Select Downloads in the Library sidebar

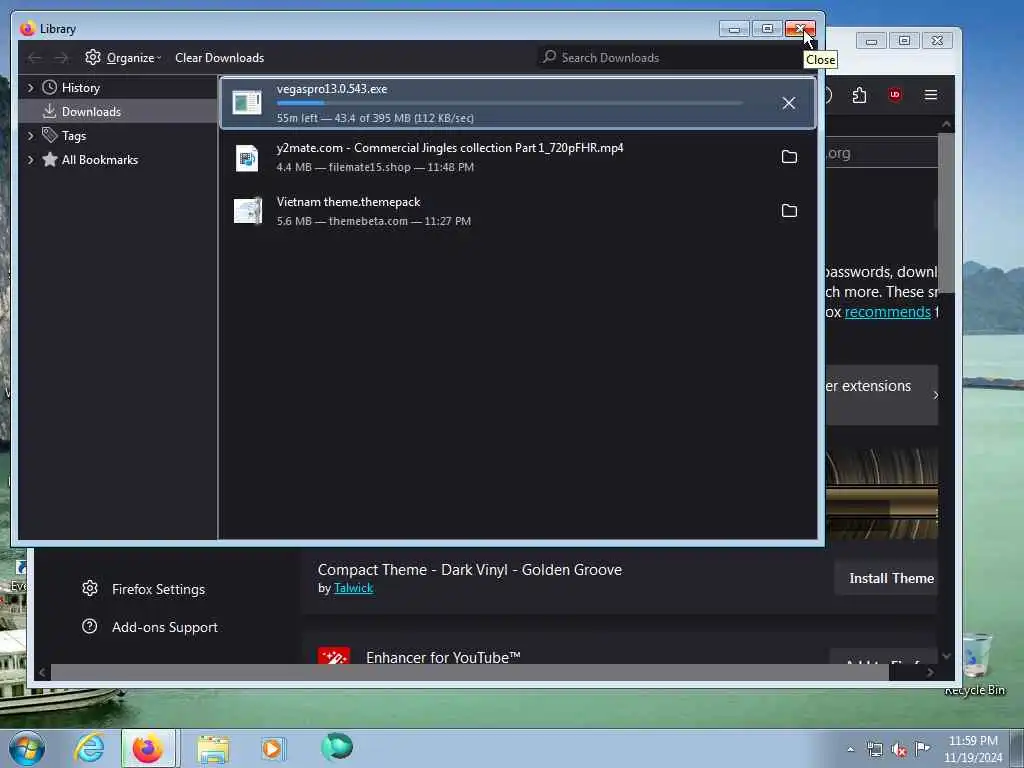coord(91,112)
